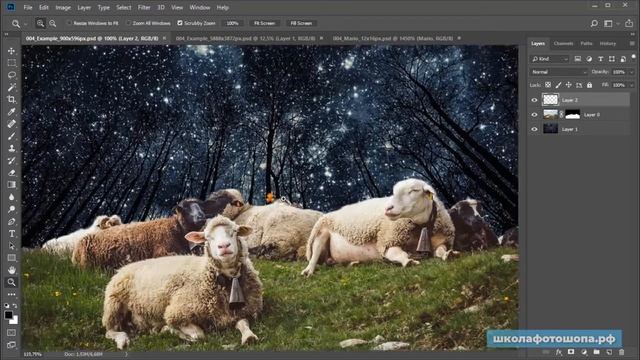Screen dimensions: 640x360
Task: Select the Rectangle shape tool
Action: click(11, 258)
